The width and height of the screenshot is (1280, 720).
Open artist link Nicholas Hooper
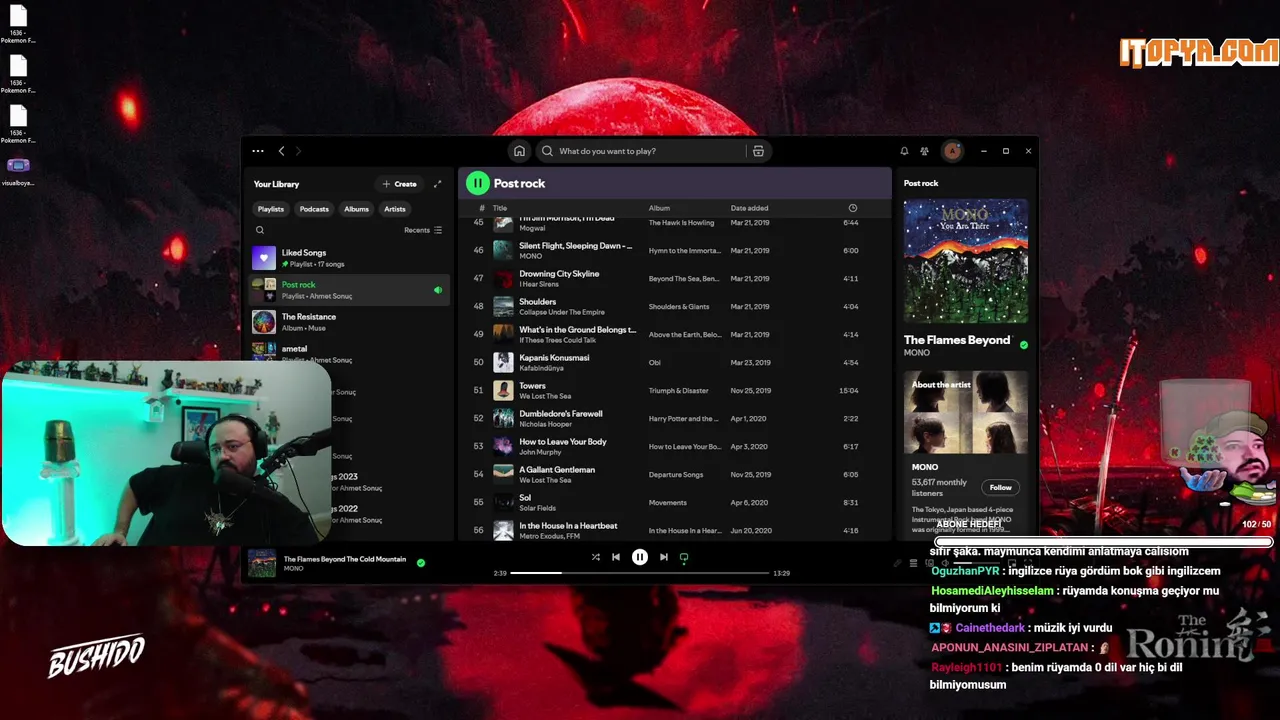546,424
